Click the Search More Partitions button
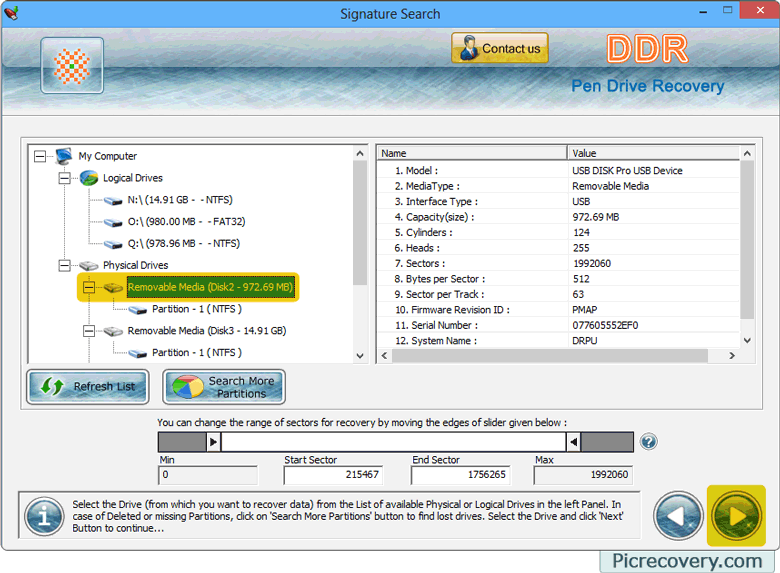The image size is (780, 573). (x=224, y=386)
